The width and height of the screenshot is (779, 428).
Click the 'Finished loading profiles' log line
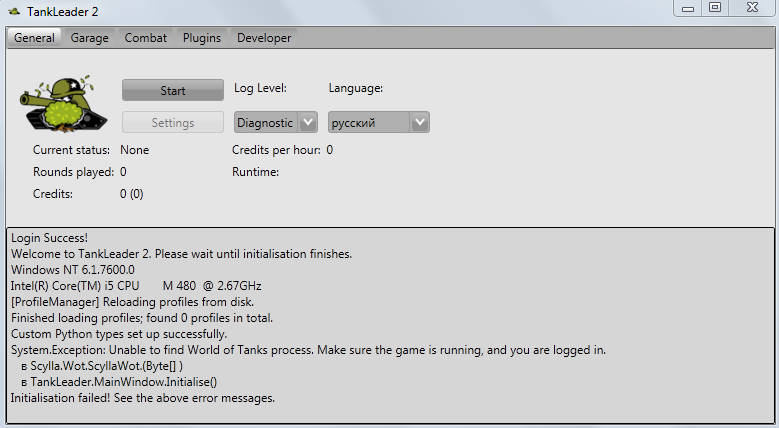(x=142, y=318)
